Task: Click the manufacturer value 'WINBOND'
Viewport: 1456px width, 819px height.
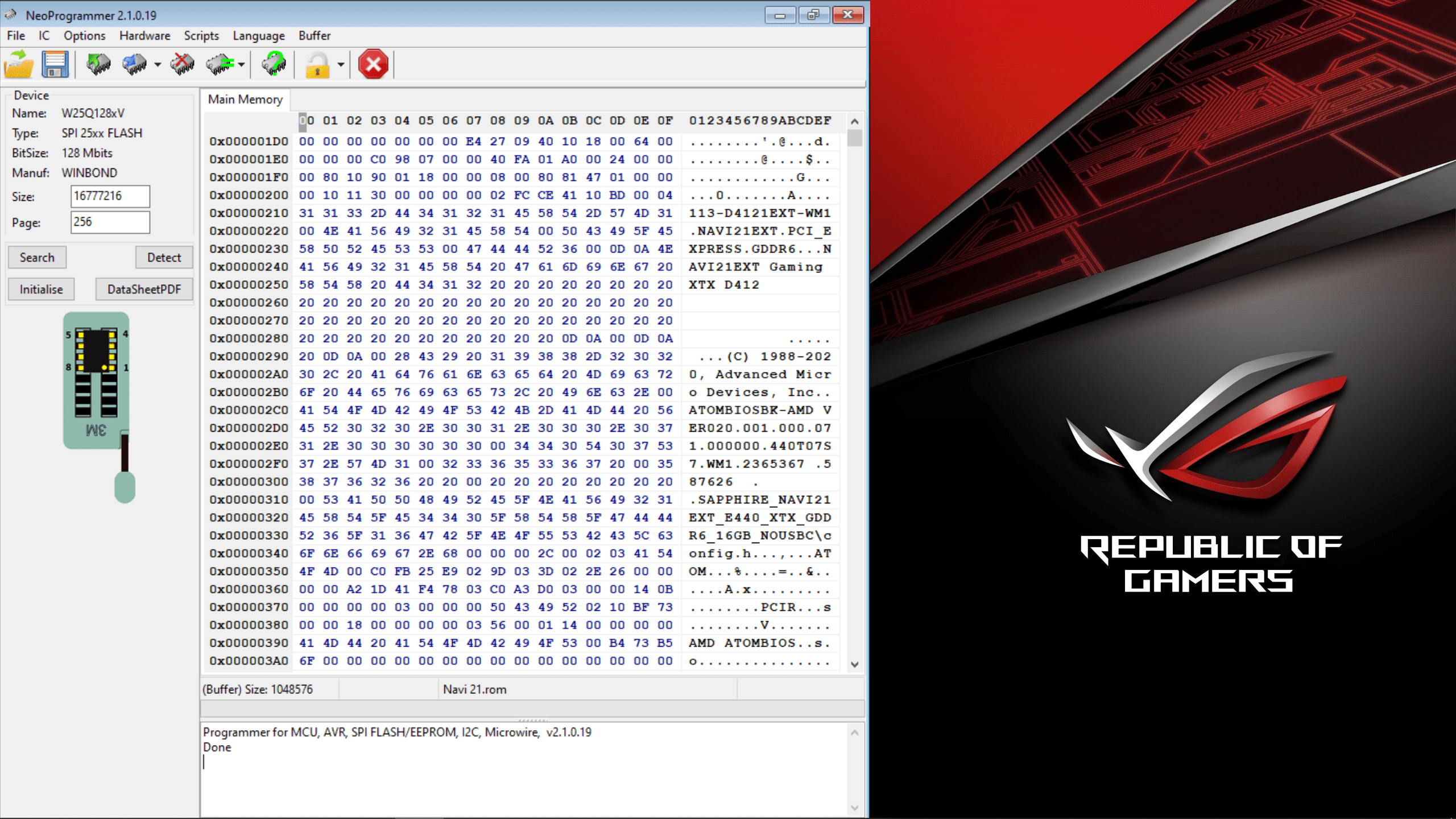Action: 89,173
